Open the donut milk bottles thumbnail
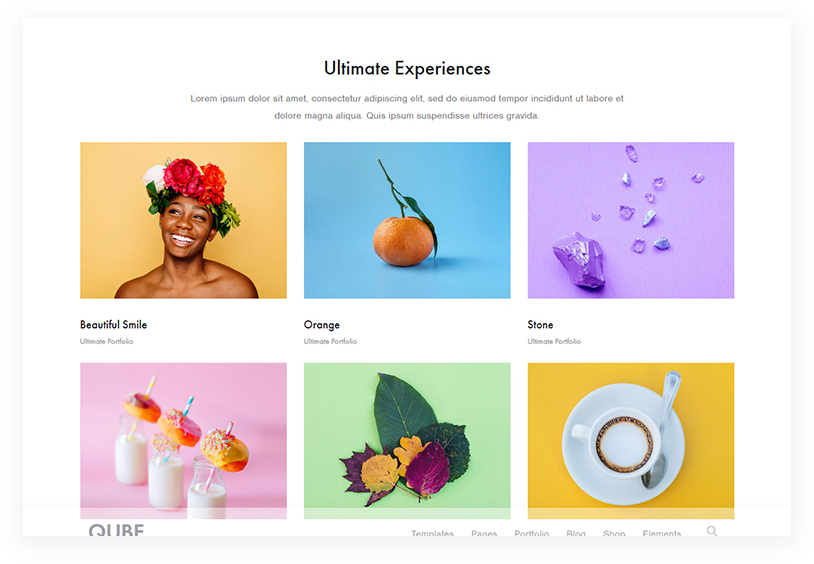814x564 pixels. click(x=183, y=440)
